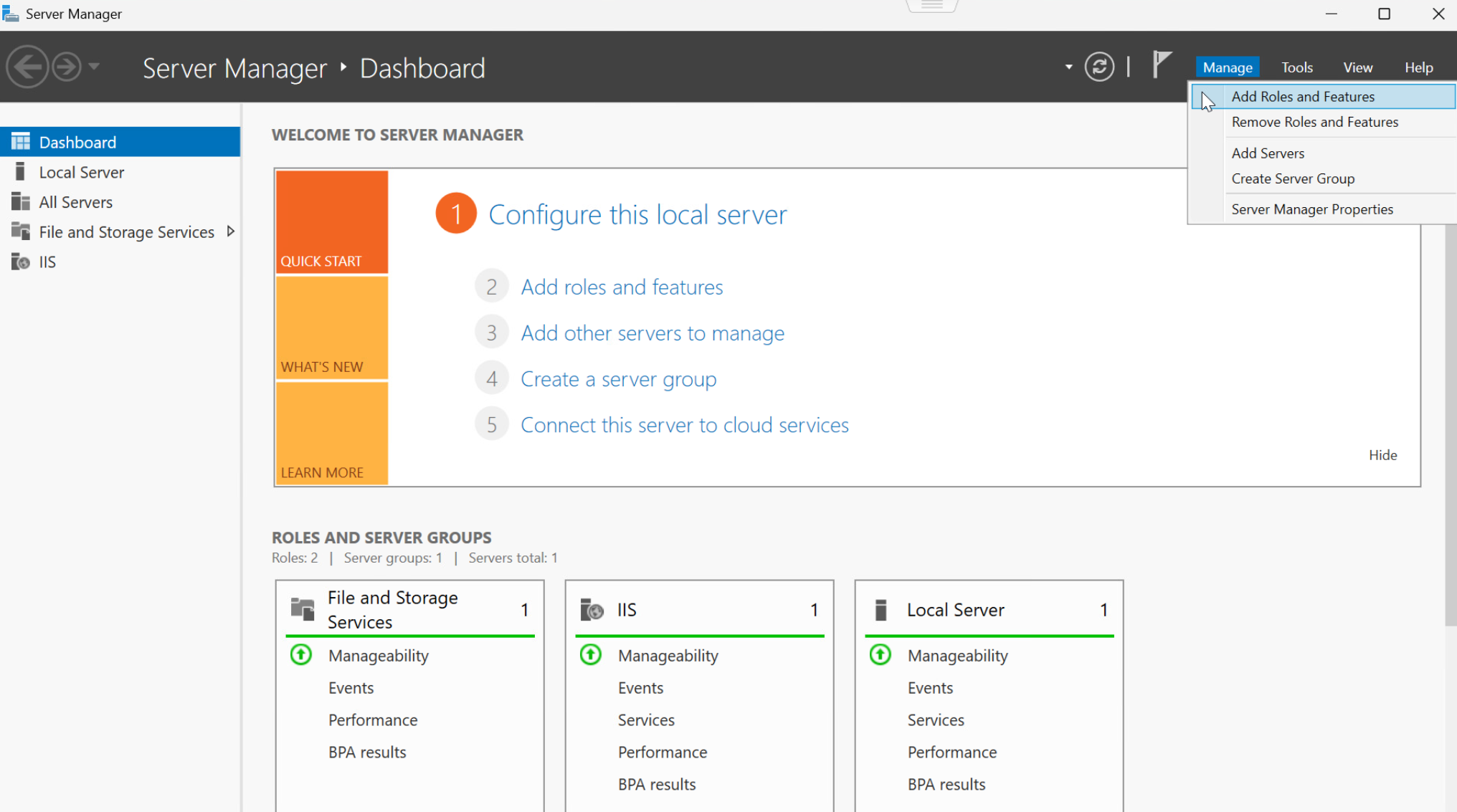The width and height of the screenshot is (1457, 812).
Task: Click File and Storage Services tile icon
Action: point(303,609)
